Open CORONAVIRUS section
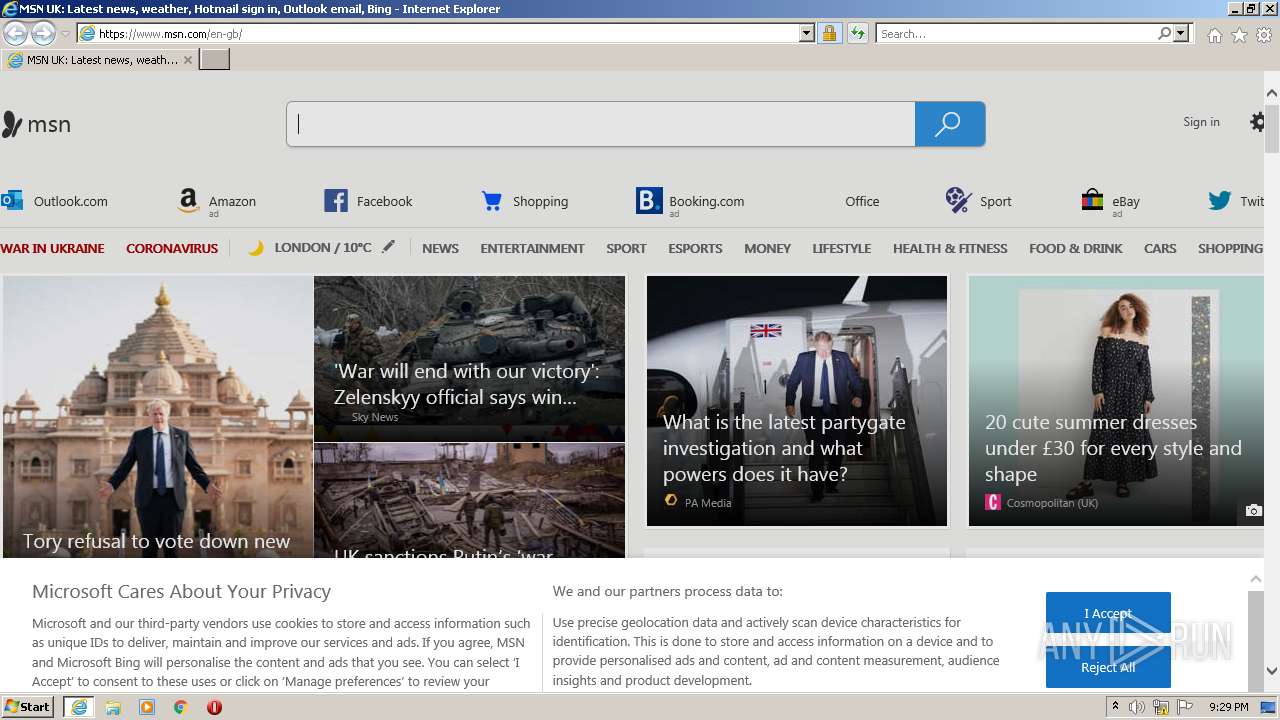Viewport: 1280px width, 720px height. (x=172, y=248)
